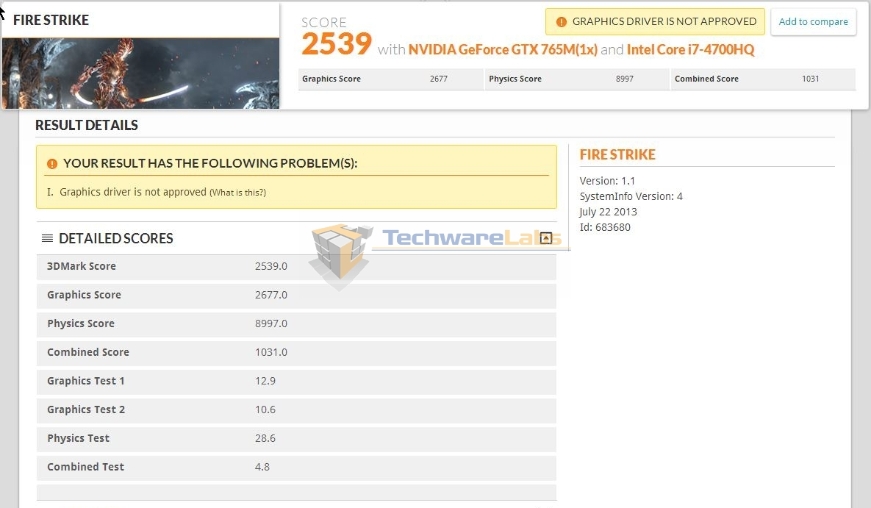Click the Detailed Scores header
871x508 pixels.
(116, 238)
